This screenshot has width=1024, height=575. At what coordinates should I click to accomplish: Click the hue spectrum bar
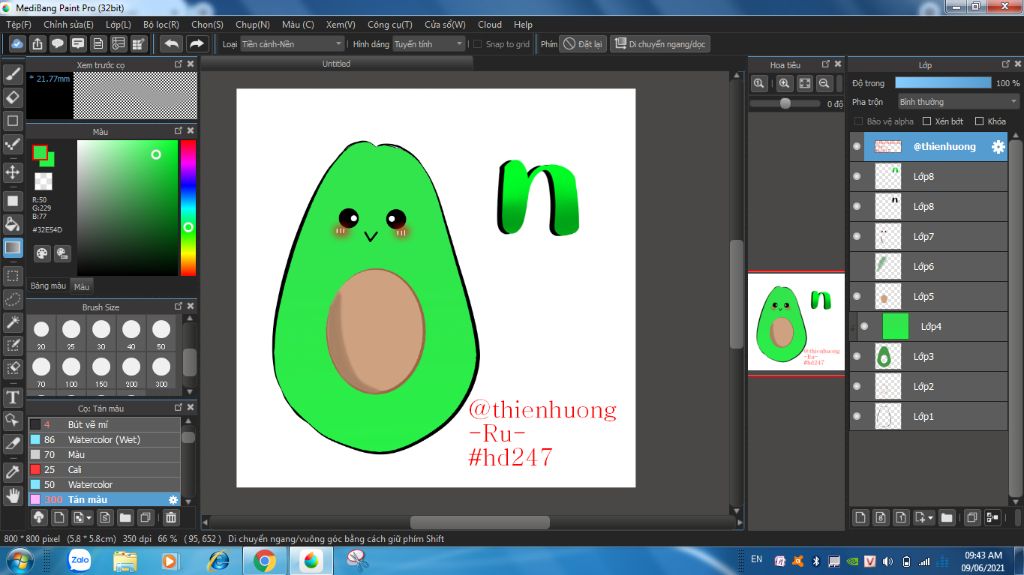click(188, 208)
